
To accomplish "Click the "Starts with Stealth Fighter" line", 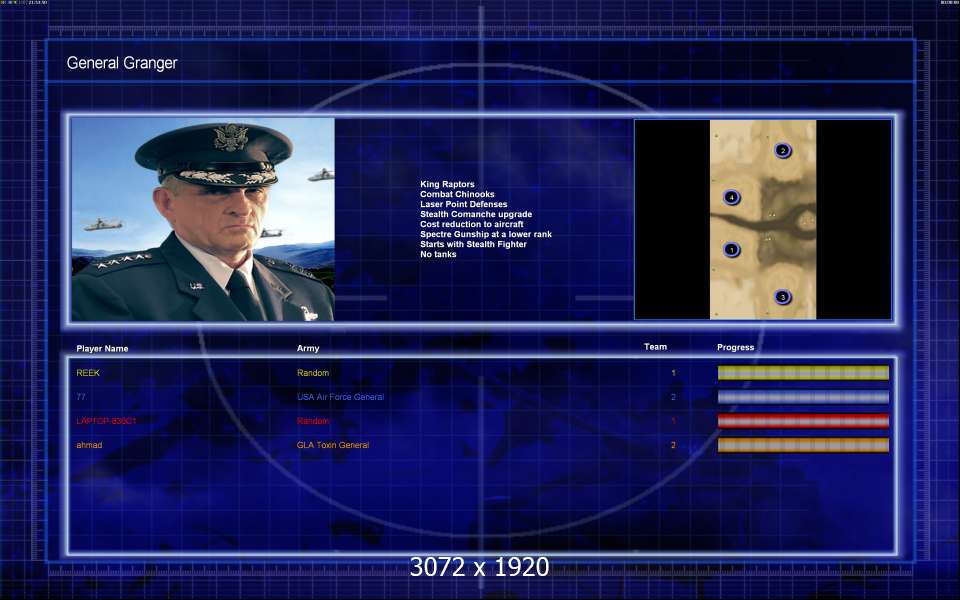I will click(473, 244).
